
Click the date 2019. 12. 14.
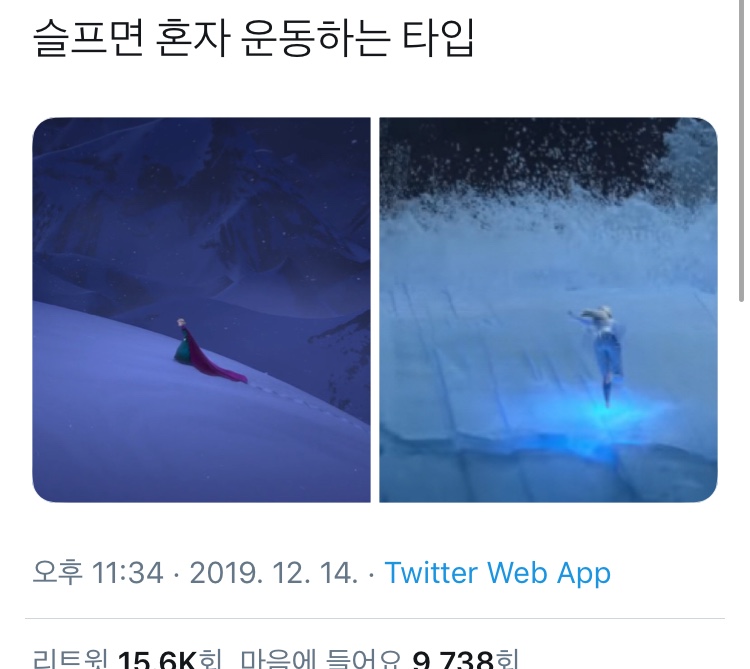click(x=274, y=572)
